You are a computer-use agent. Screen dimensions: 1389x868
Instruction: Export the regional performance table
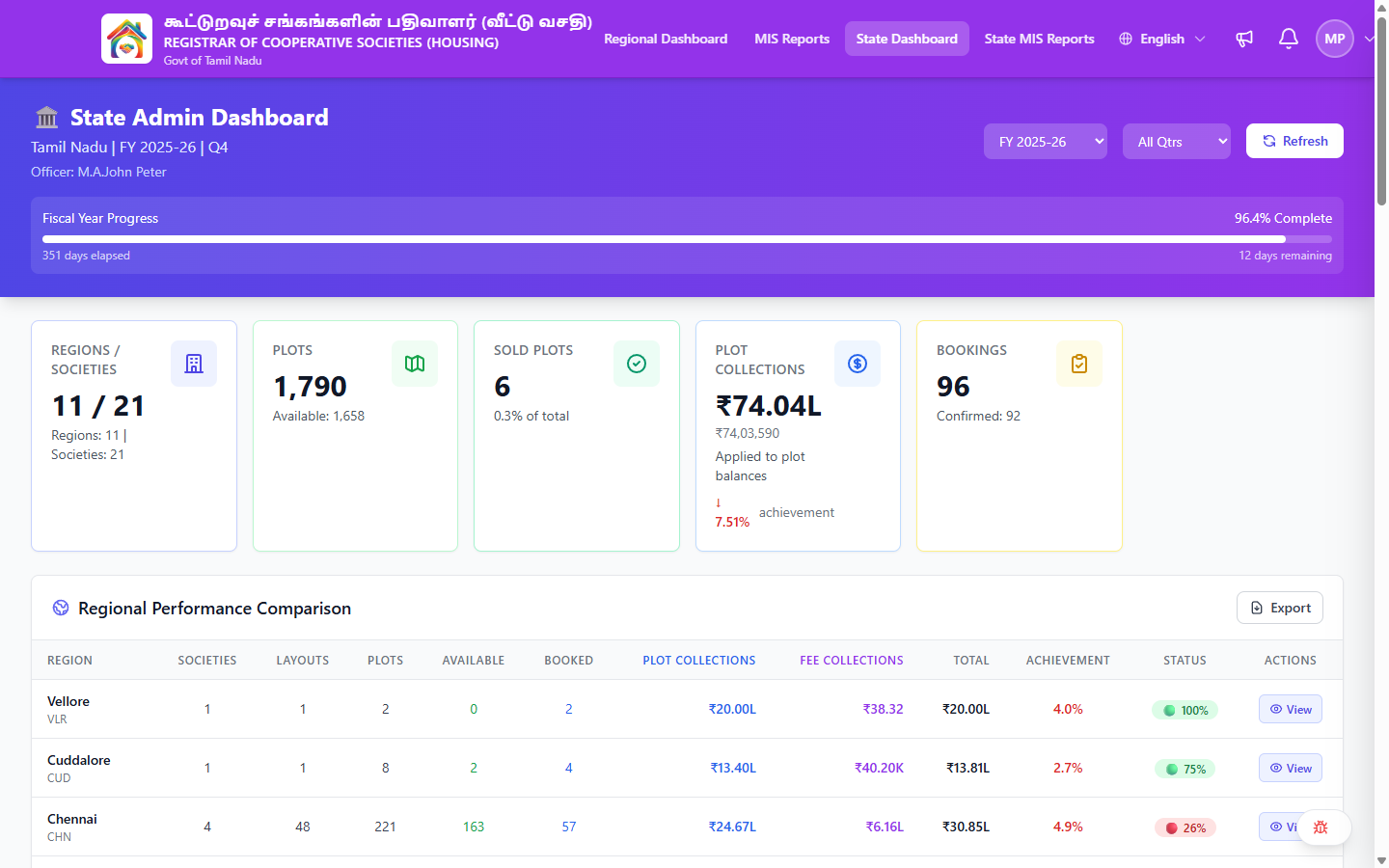tap(1280, 608)
